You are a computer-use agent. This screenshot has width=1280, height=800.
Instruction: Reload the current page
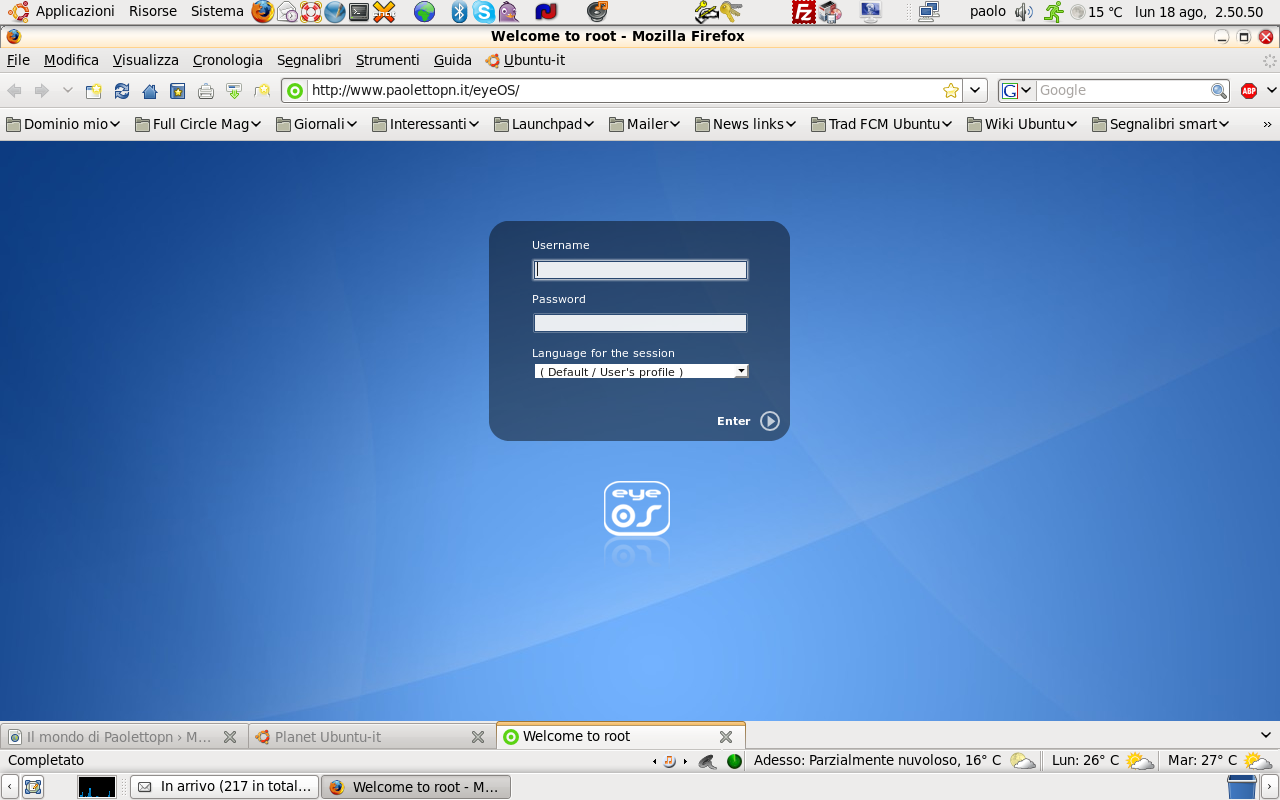(x=122, y=91)
